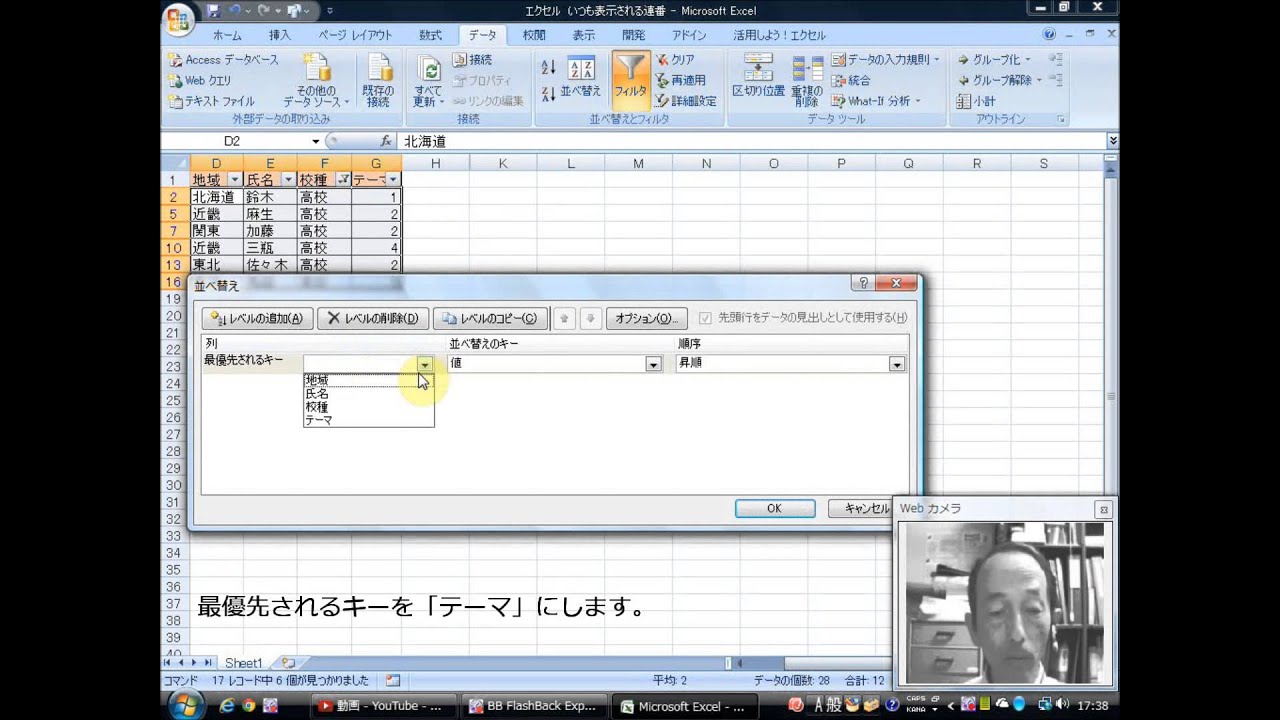Import data from a text file
The width and height of the screenshot is (1280, 720).
[x=212, y=101]
